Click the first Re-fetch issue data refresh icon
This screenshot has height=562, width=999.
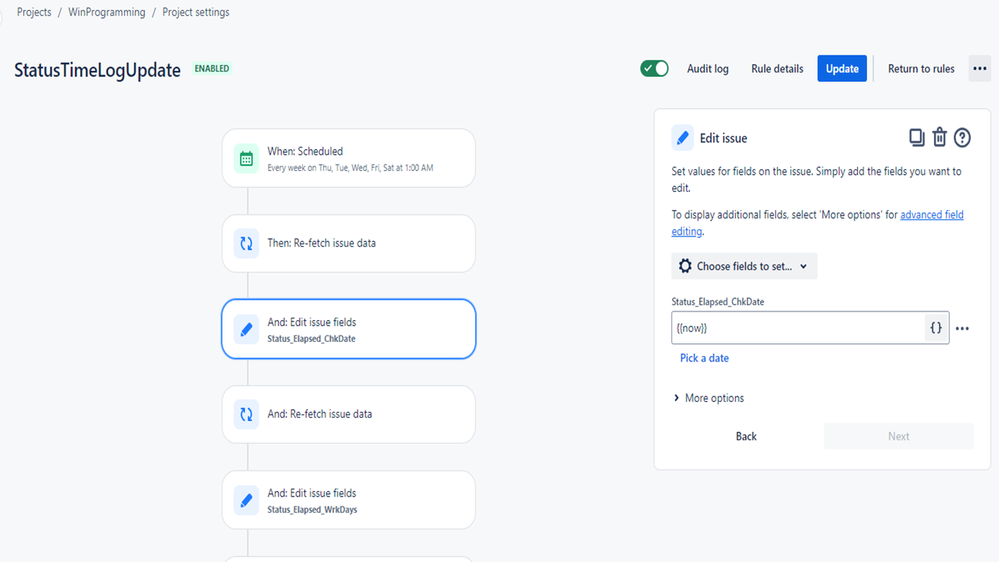click(247, 243)
